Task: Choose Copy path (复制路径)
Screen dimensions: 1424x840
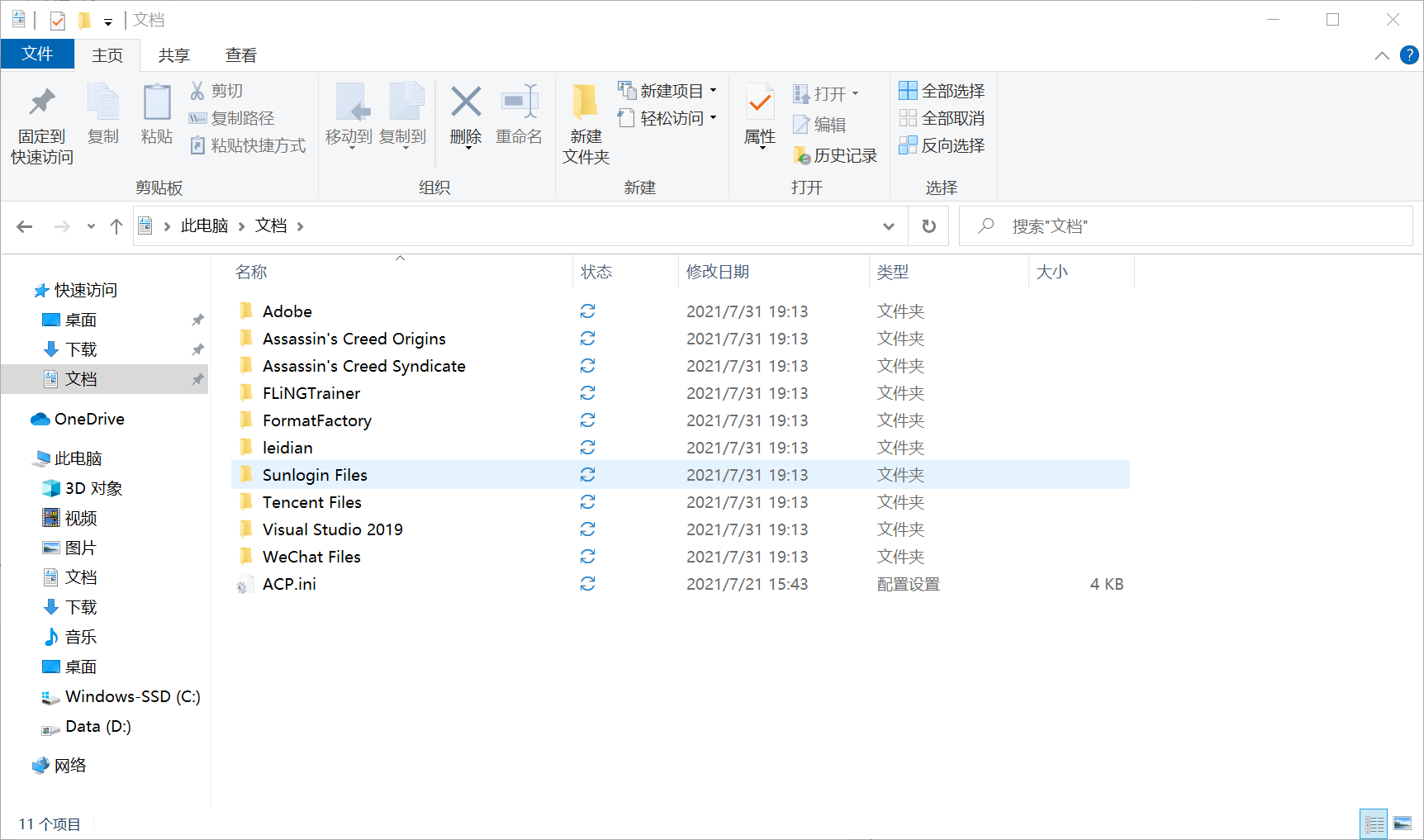Action: tap(231, 118)
